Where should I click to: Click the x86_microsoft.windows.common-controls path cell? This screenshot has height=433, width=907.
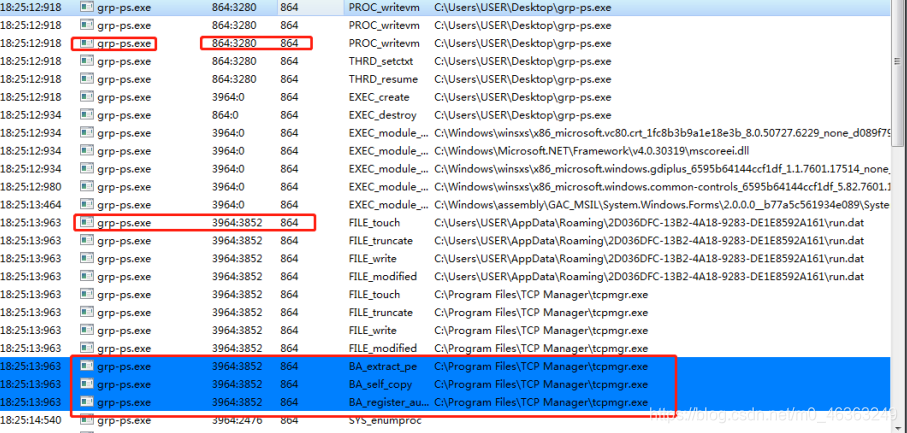coord(662,187)
